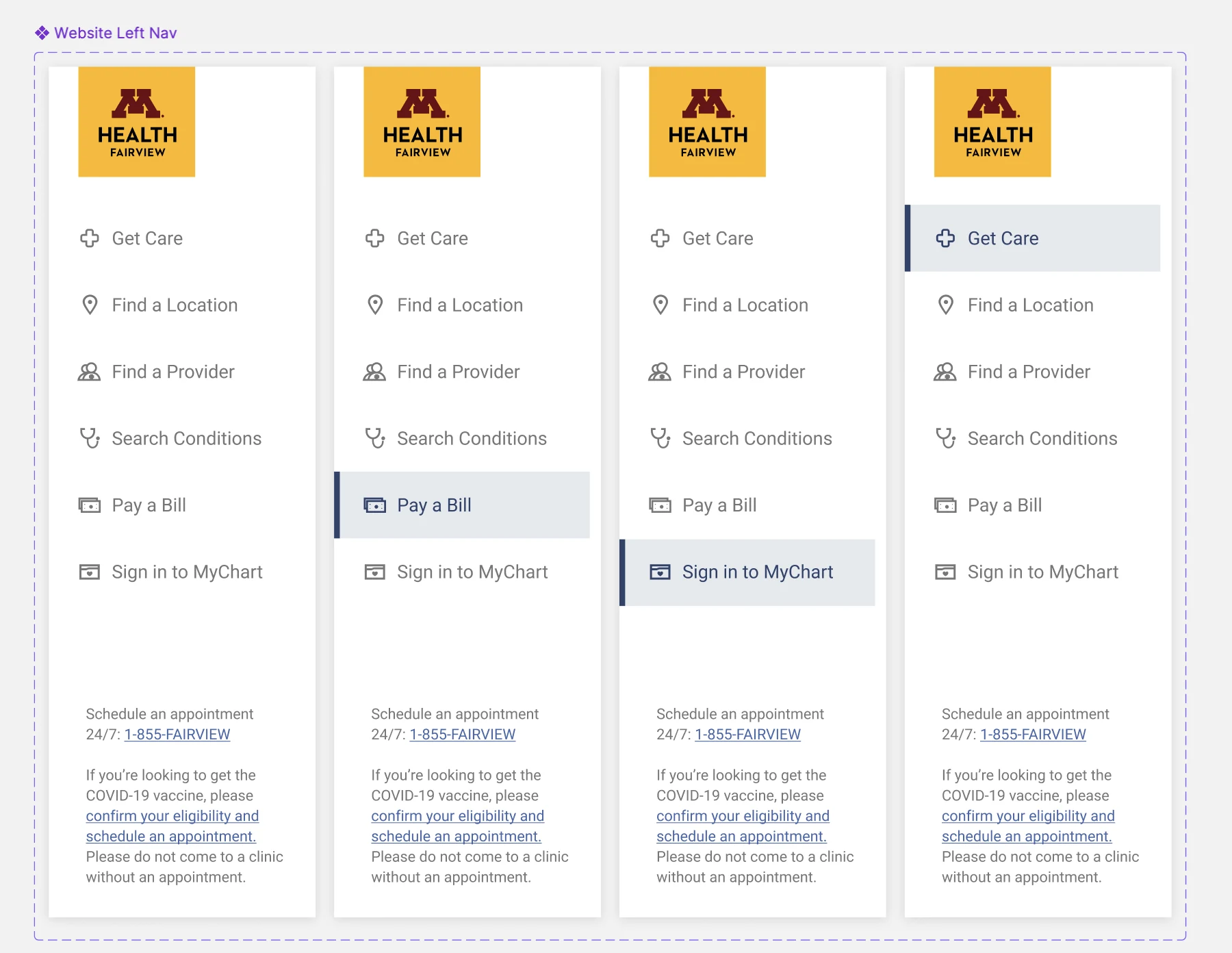The image size is (1232, 953).
Task: Click the Get Care cross icon in second panel
Action: [375, 238]
